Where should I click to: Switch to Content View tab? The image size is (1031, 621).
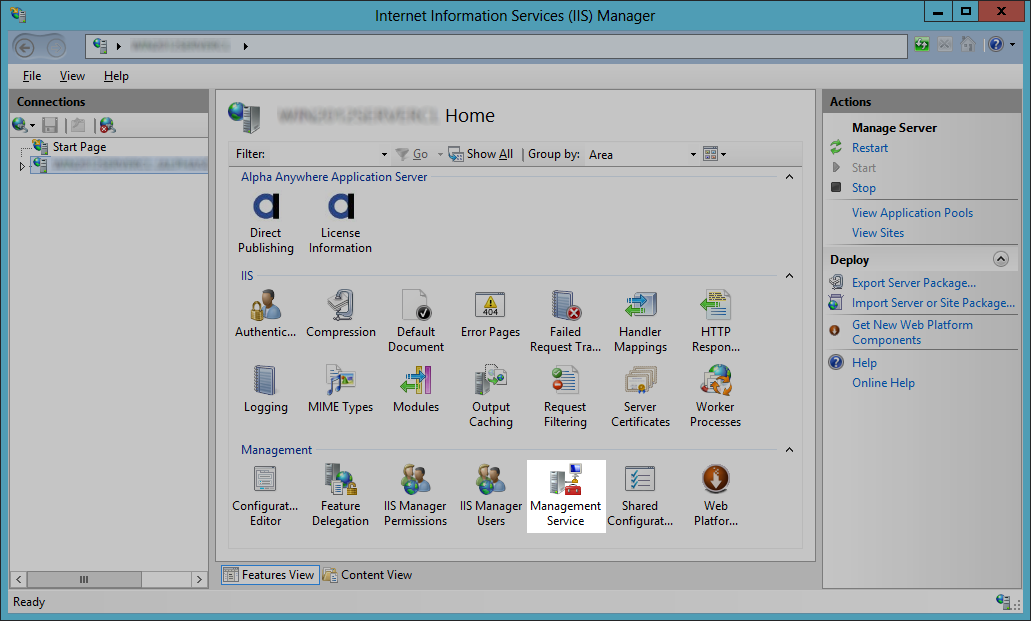(368, 575)
